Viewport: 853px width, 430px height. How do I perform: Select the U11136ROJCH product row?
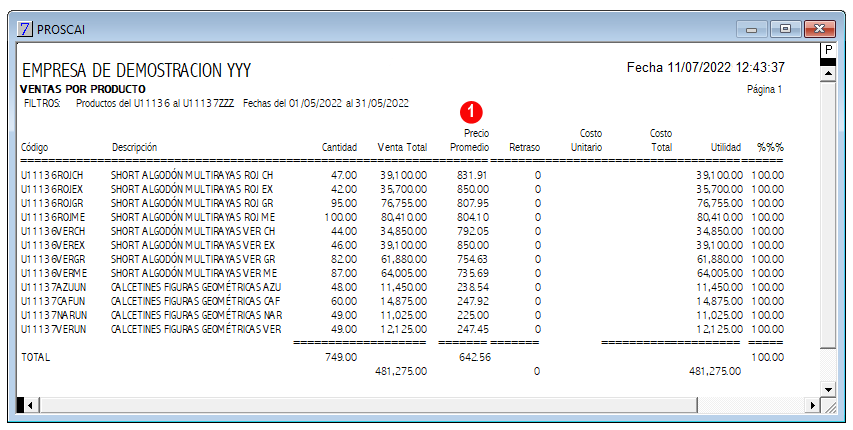403,175
